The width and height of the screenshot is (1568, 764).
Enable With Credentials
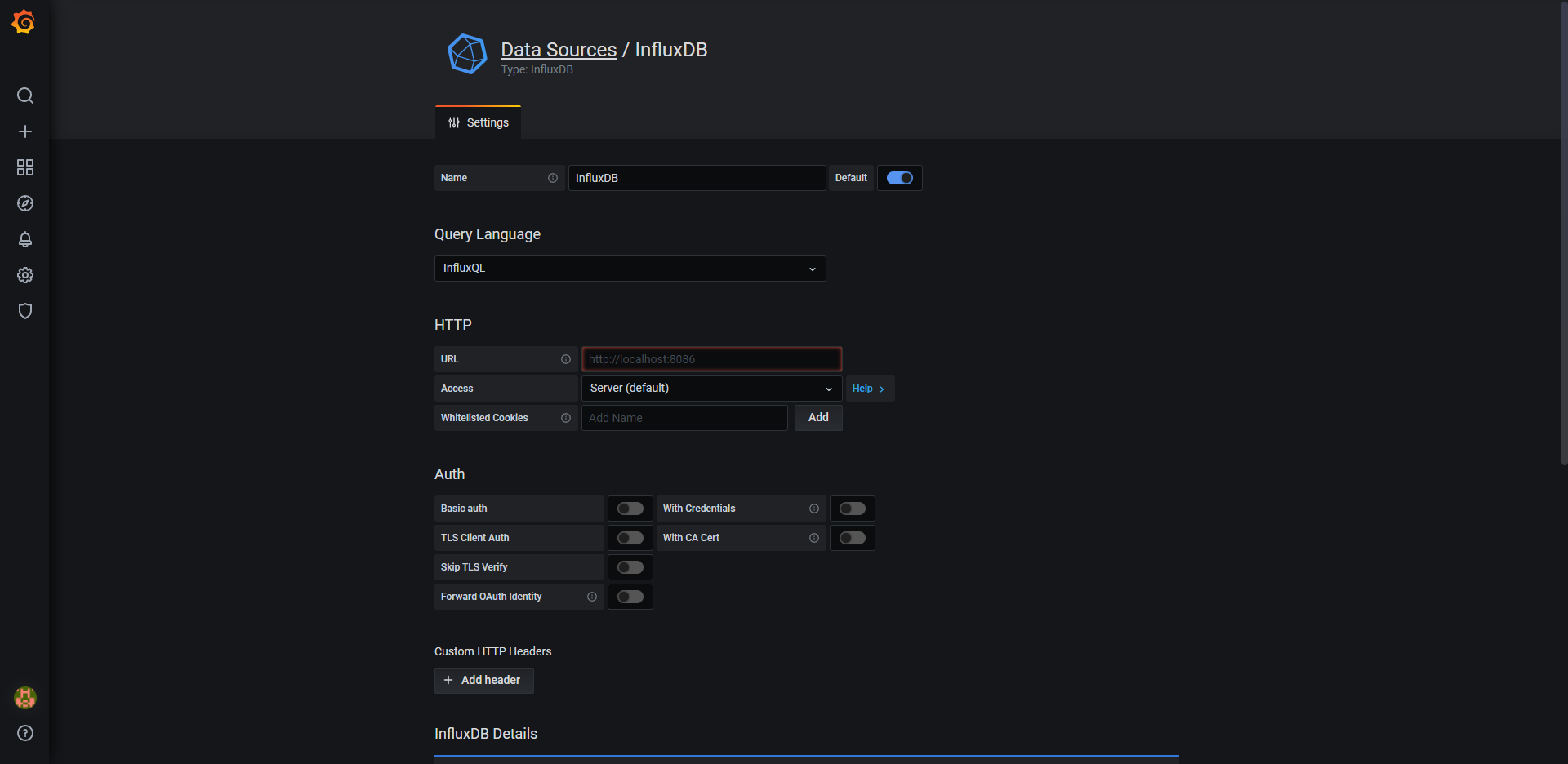click(852, 508)
